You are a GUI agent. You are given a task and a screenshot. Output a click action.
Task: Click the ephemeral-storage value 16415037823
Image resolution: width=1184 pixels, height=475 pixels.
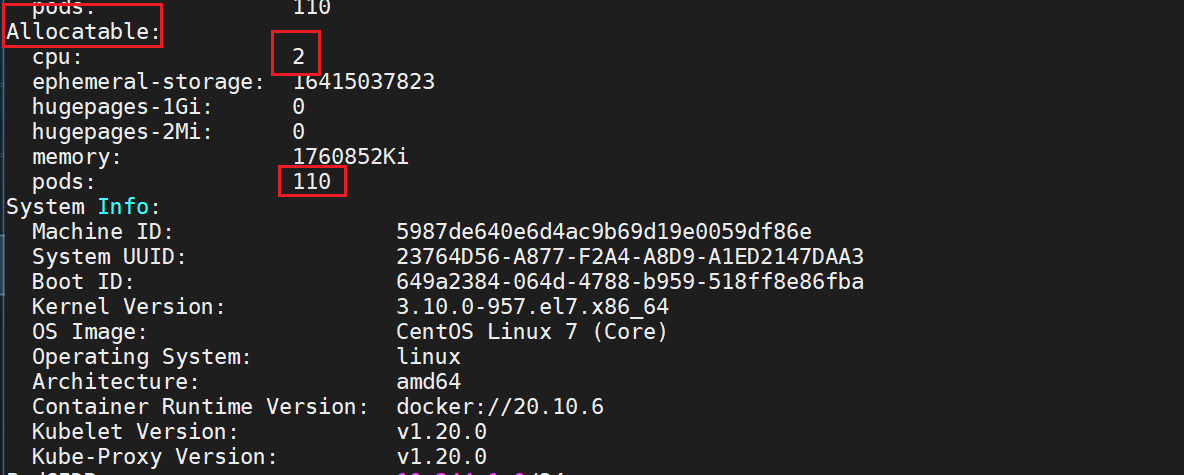(x=363, y=82)
